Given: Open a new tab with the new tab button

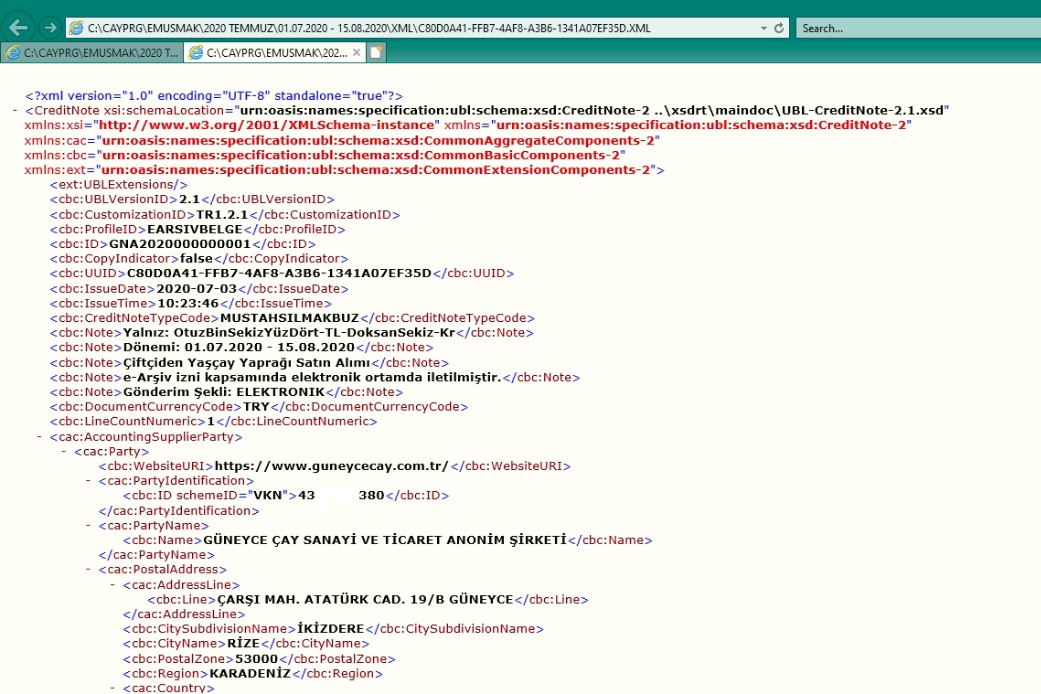Looking at the screenshot, I should [376, 52].
